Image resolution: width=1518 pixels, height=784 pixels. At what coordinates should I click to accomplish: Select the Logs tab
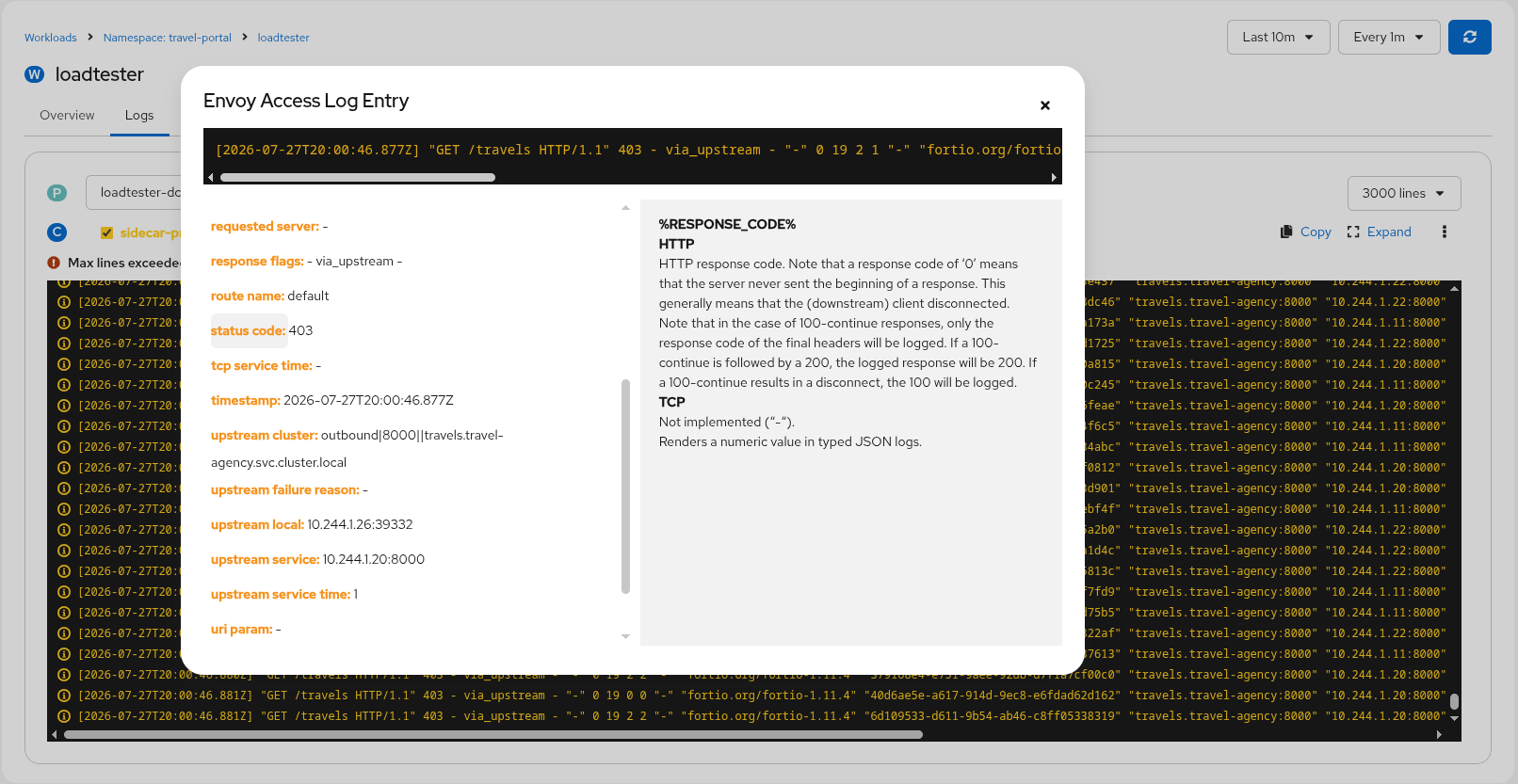tap(139, 115)
